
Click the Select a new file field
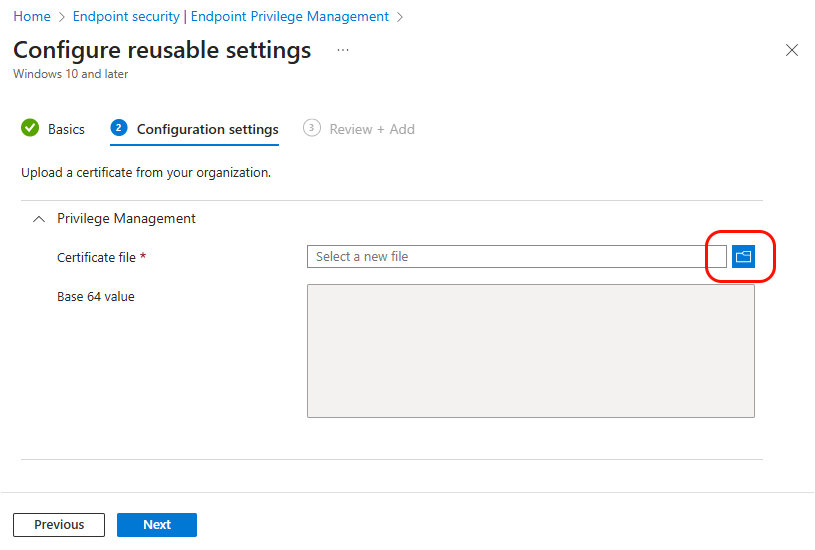(516, 257)
